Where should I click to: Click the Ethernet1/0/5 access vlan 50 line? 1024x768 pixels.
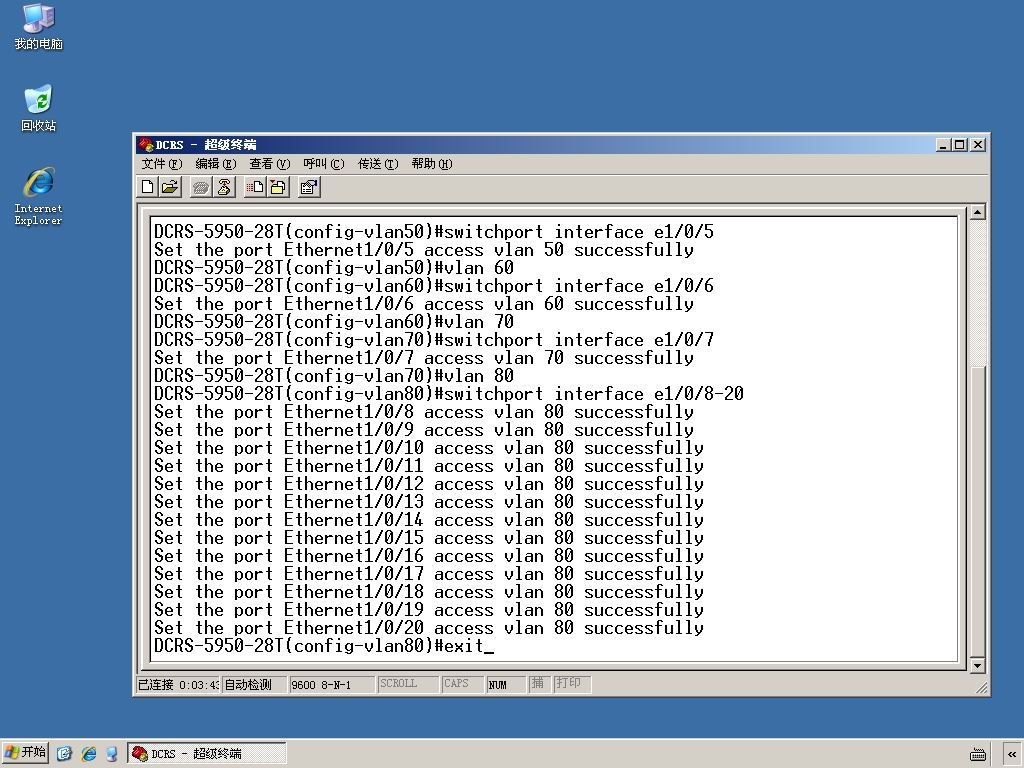(x=424, y=250)
